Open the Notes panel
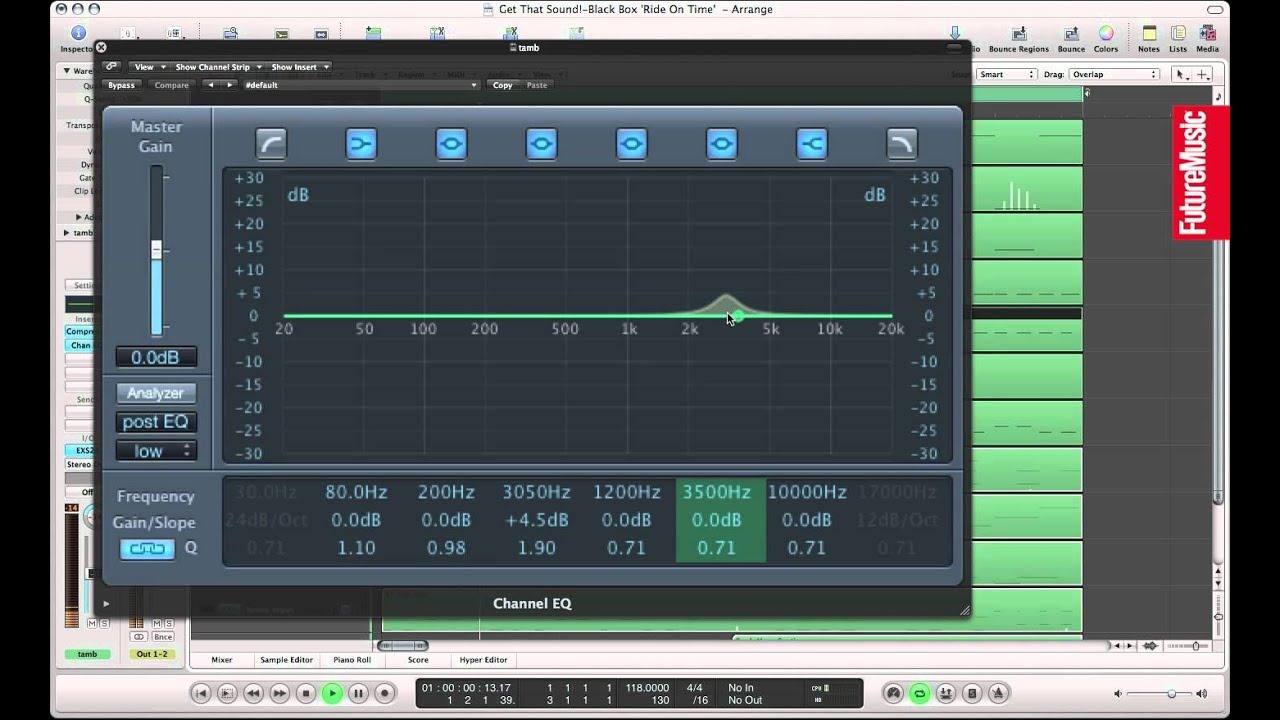1280x720 pixels. [1149, 39]
